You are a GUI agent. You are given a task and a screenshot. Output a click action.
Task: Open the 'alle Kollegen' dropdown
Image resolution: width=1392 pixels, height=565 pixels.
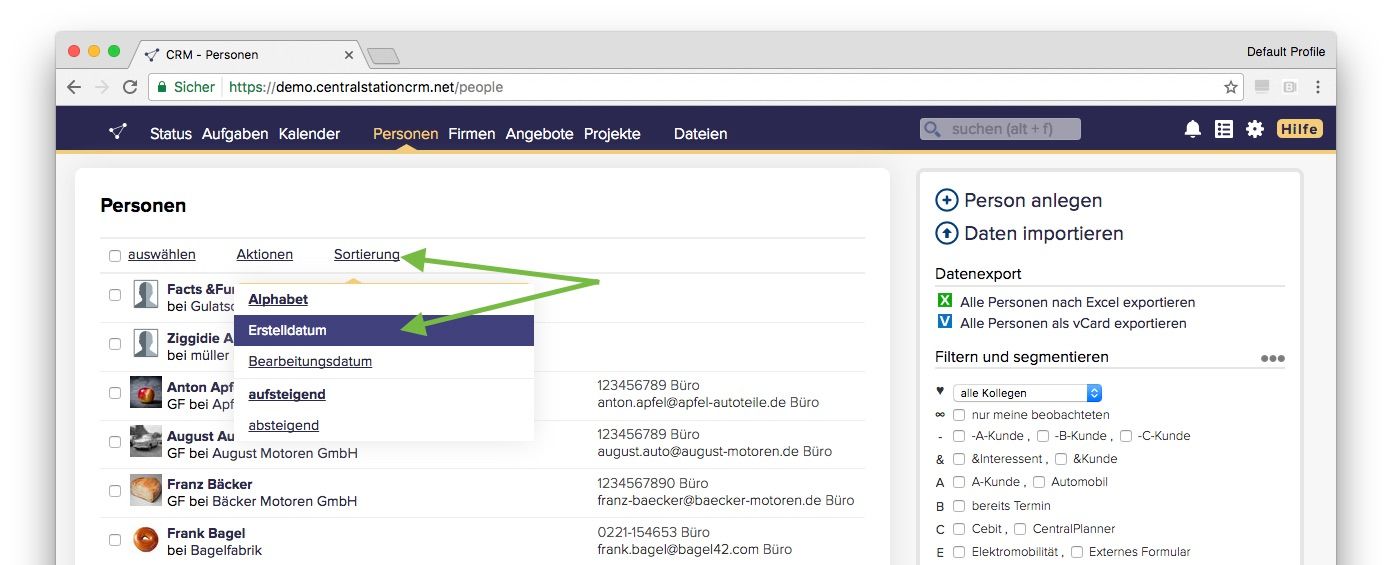click(x=1026, y=393)
